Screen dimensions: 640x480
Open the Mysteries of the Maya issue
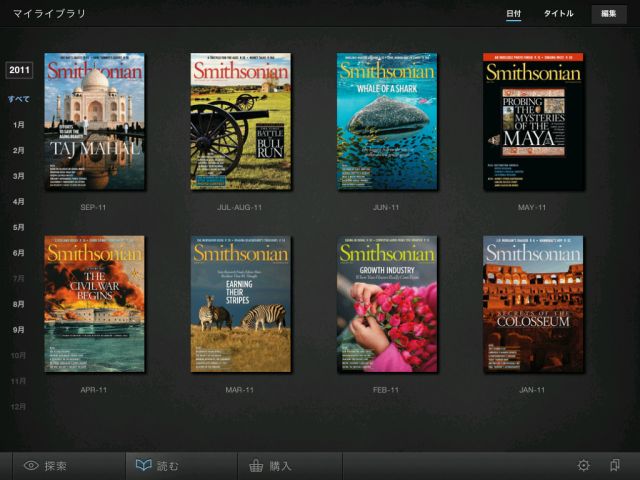(x=533, y=121)
